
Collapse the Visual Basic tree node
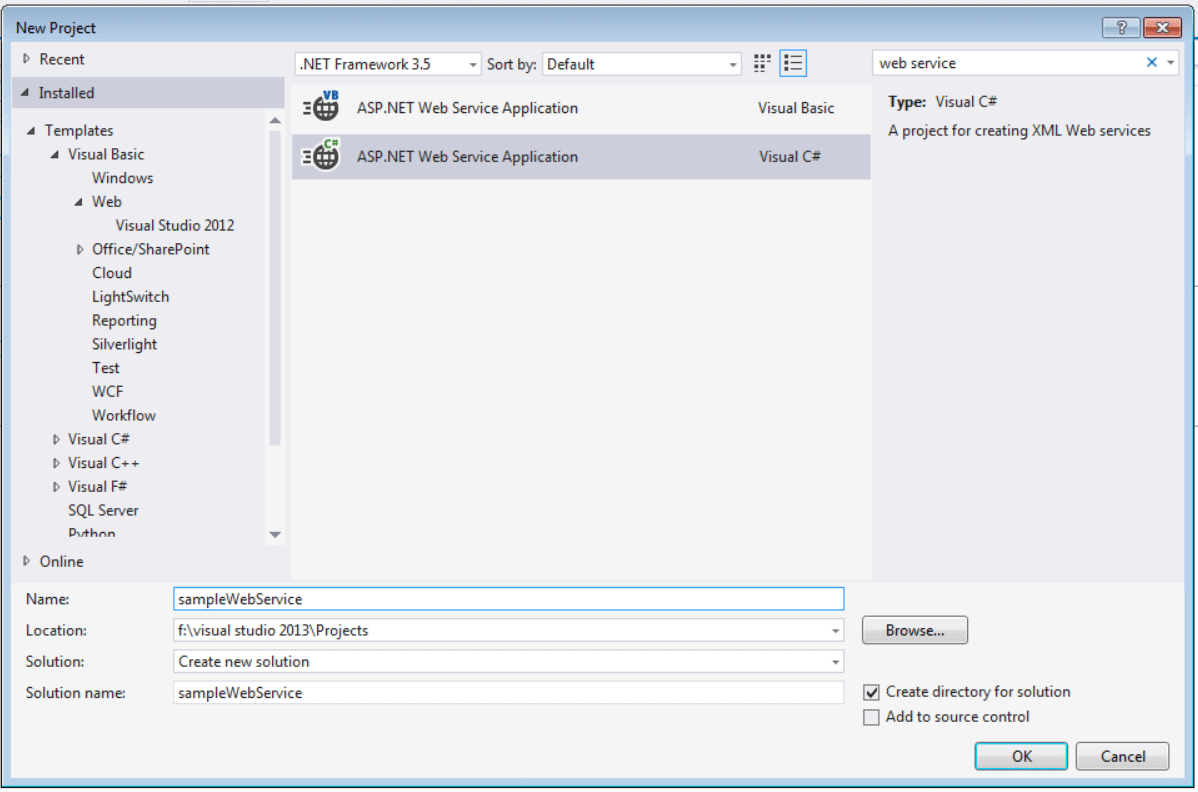(x=55, y=154)
